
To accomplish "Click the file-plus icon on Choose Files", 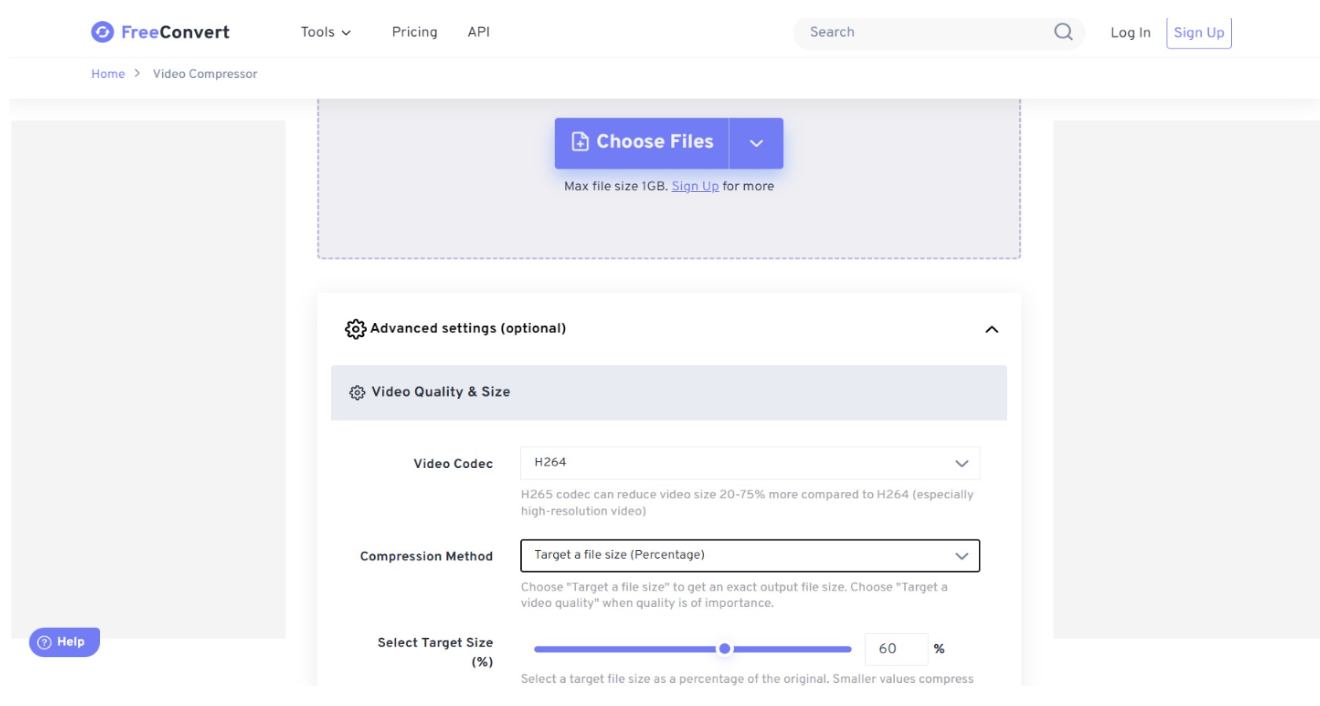I will [x=580, y=142].
